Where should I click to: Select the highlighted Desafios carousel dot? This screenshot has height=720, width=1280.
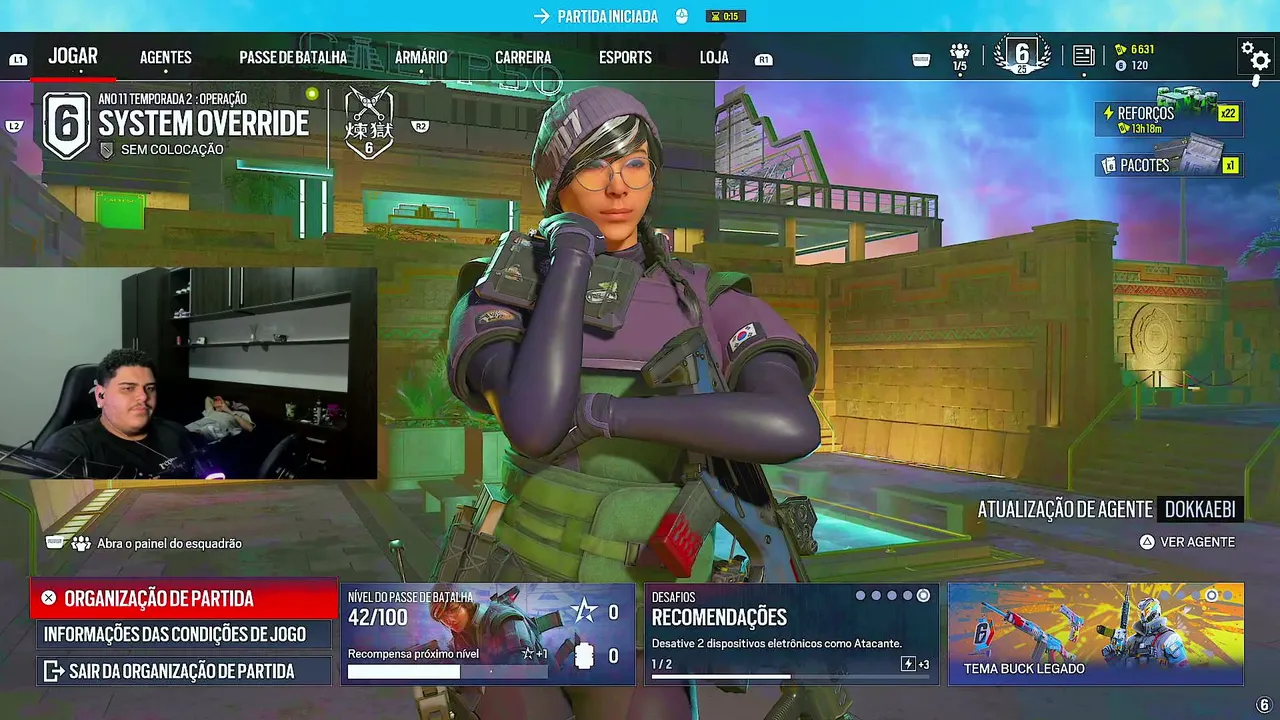[923, 596]
